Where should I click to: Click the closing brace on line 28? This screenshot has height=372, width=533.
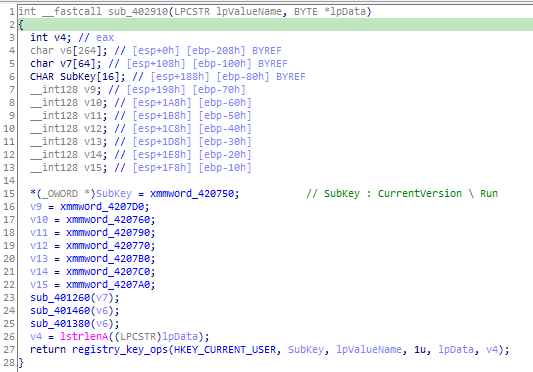(x=21, y=362)
